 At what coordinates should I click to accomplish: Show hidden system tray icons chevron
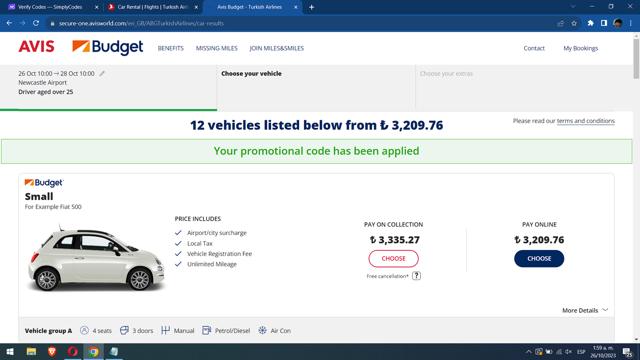click(x=529, y=351)
